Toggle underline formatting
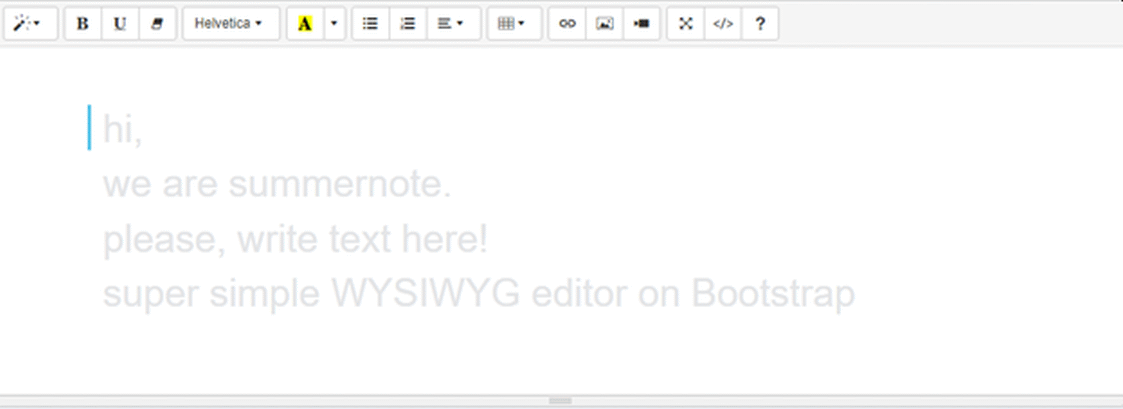The height and width of the screenshot is (409, 1123). 120,24
